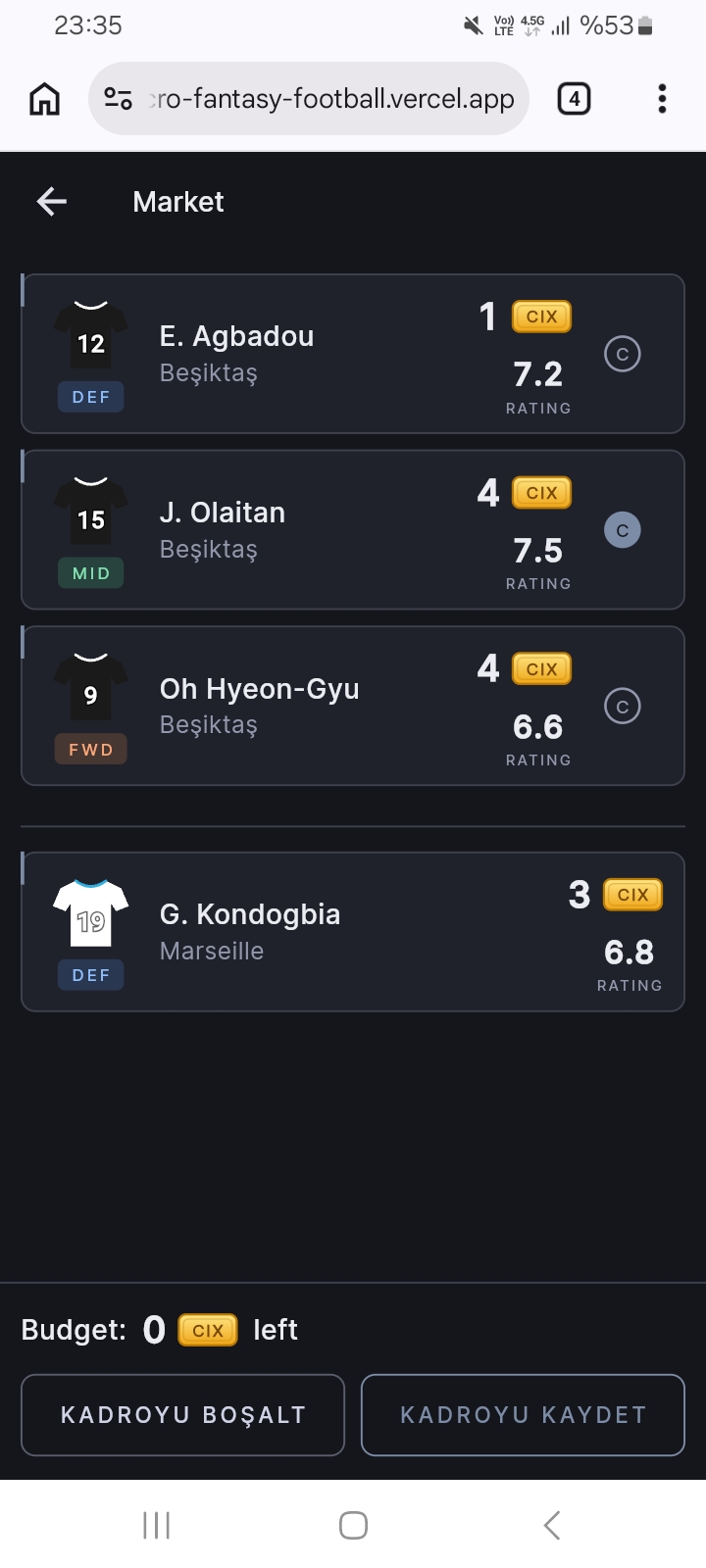Tap the Android back navigation button
The height and width of the screenshot is (1568, 706).
pyautogui.click(x=552, y=1525)
